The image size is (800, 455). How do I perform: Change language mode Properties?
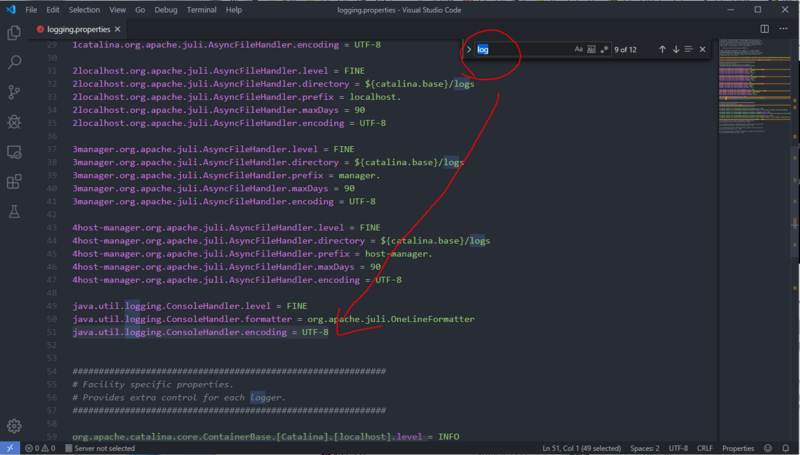point(738,448)
